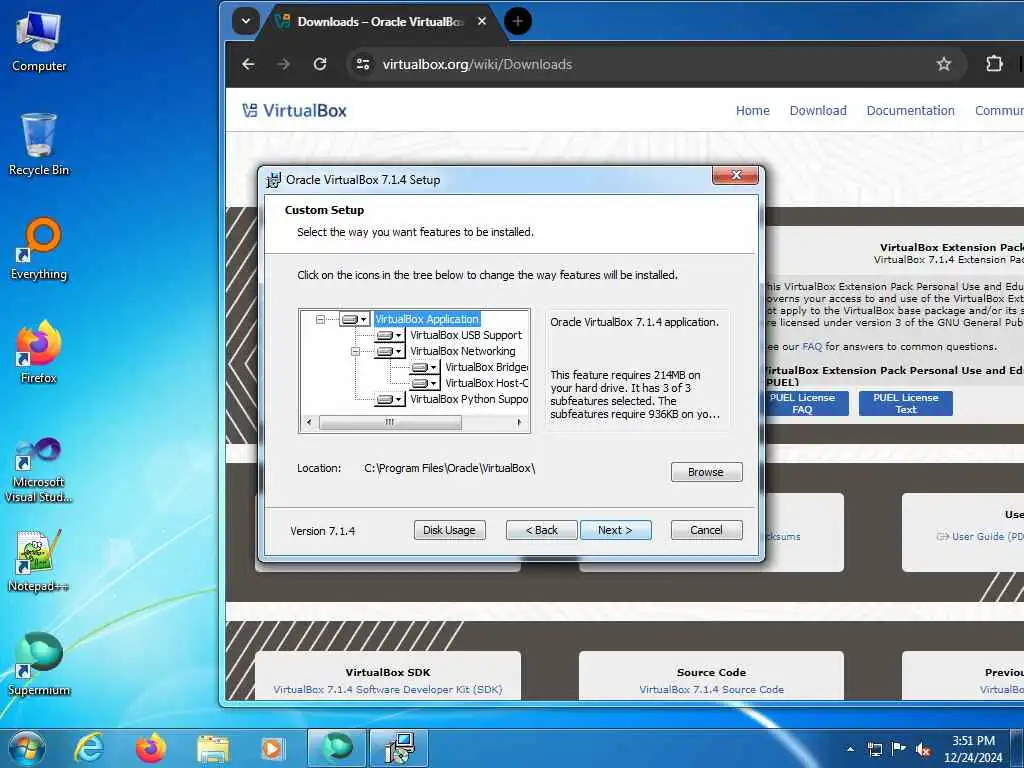The height and width of the screenshot is (768, 1024).
Task: Select VirtualBox USB Support tree item
Action: (466, 335)
